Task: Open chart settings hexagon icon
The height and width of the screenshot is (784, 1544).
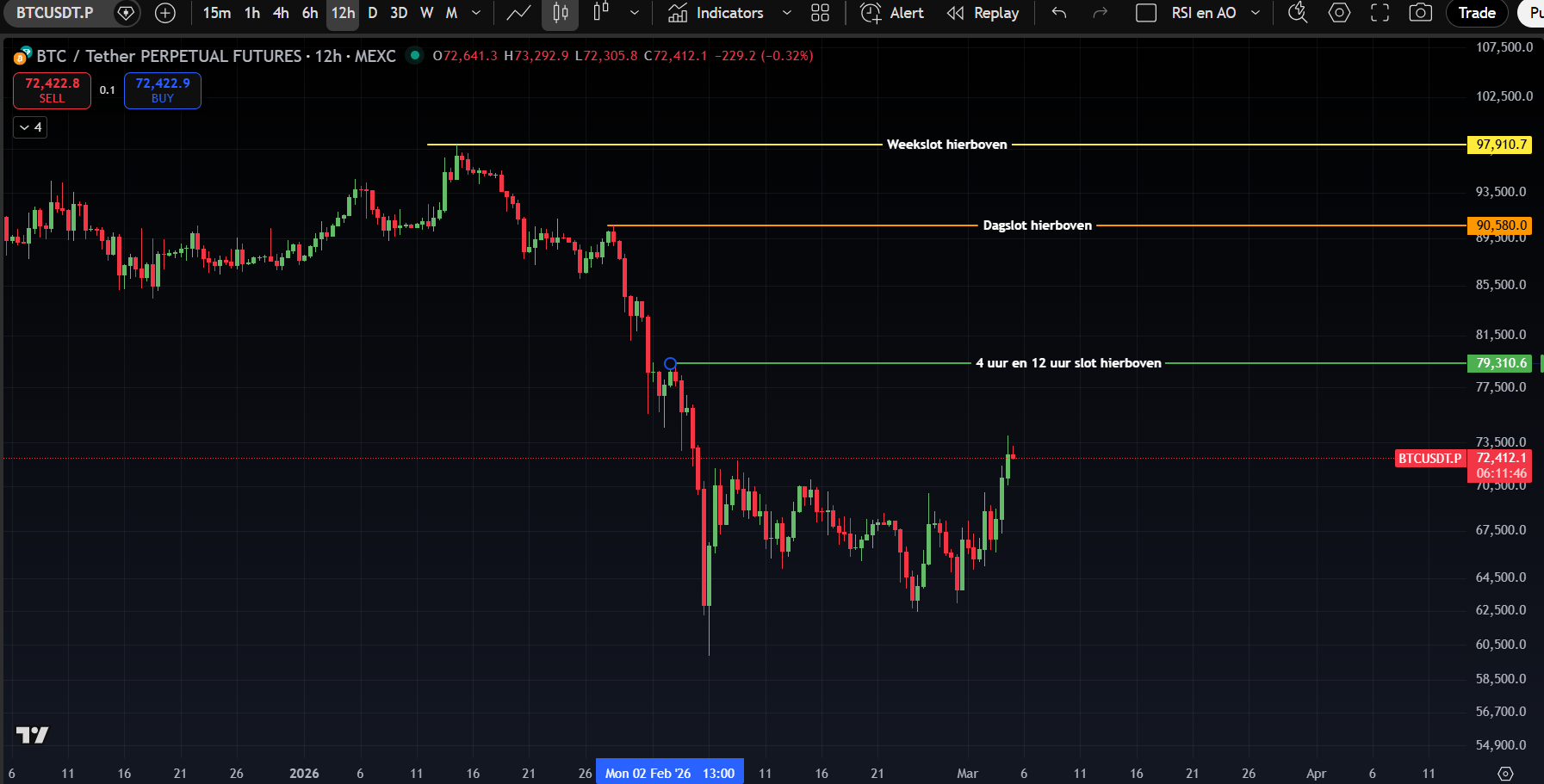Action: click(x=1339, y=13)
